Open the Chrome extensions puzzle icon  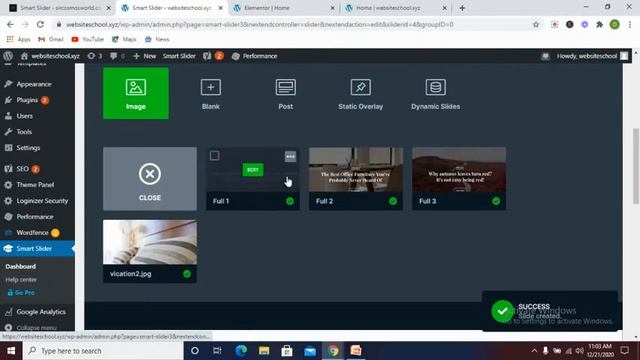tap(599, 24)
